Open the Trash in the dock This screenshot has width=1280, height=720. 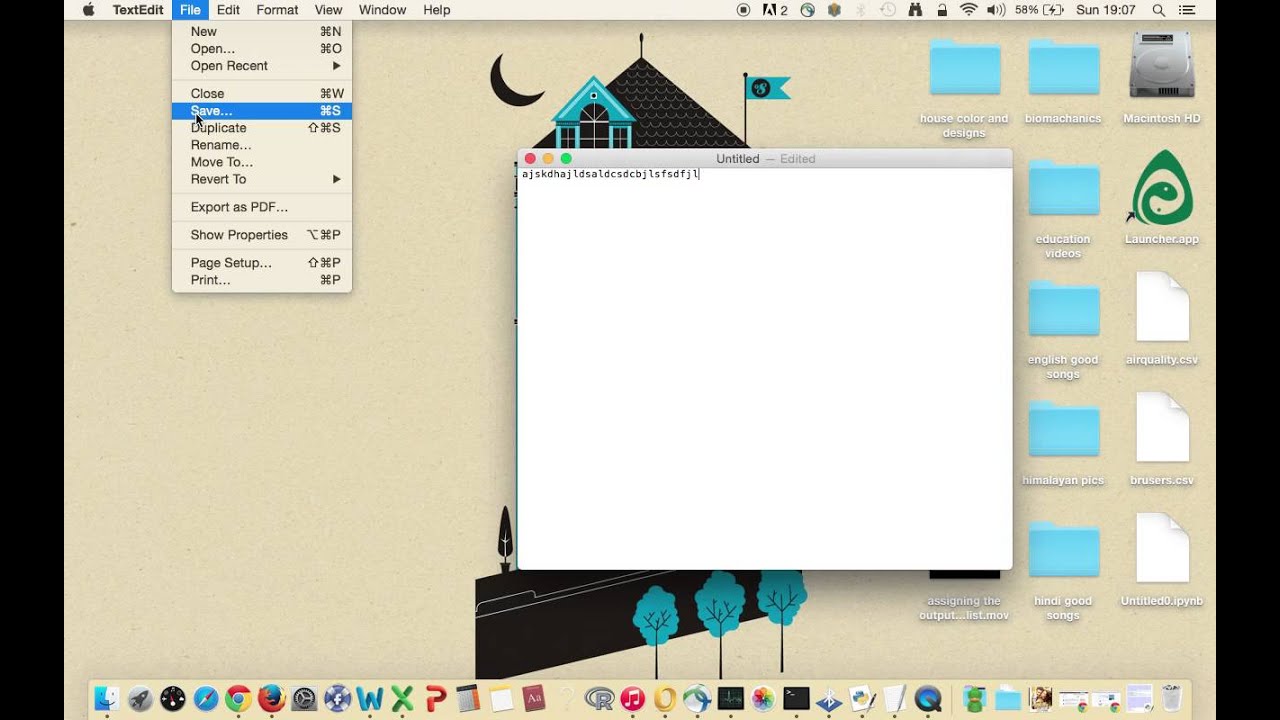click(1172, 698)
